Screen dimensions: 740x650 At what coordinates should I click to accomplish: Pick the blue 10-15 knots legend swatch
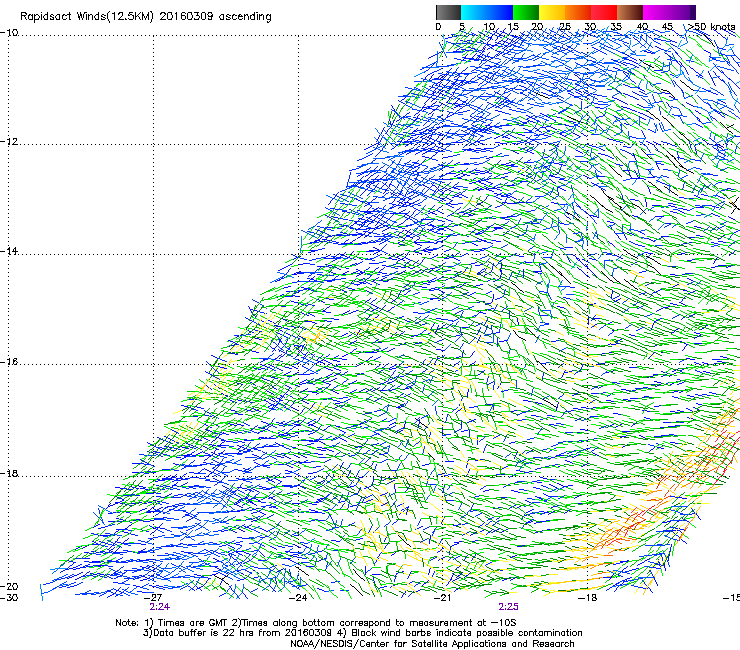[x=499, y=12]
